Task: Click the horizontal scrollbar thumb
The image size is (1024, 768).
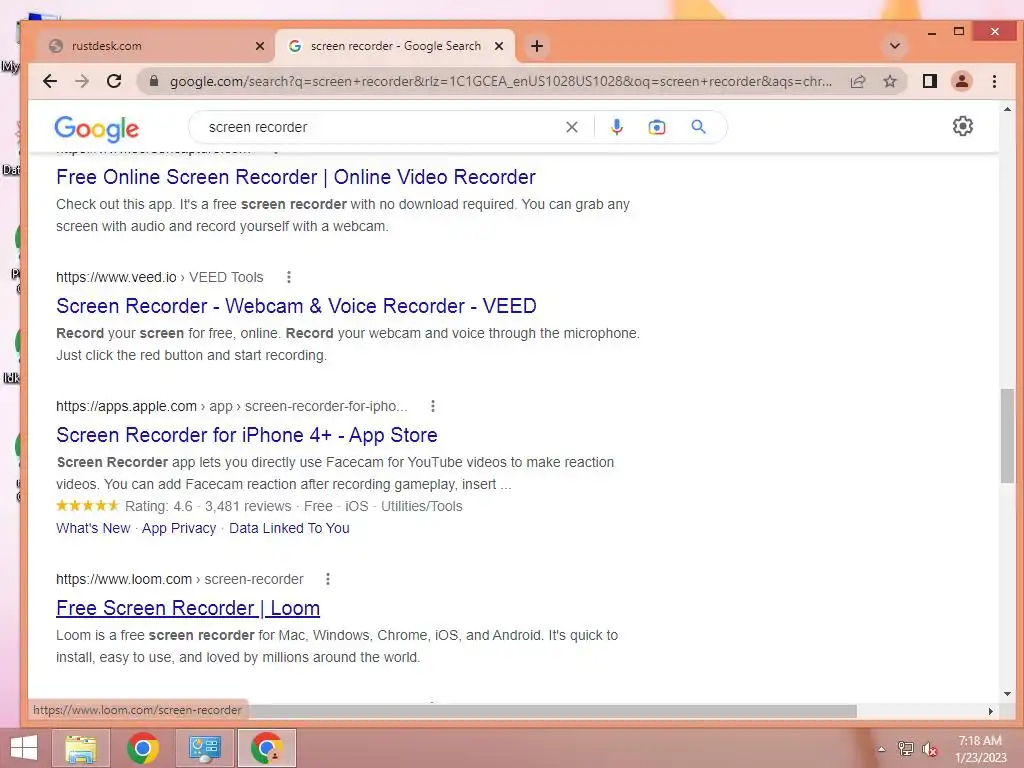Action: [552, 711]
